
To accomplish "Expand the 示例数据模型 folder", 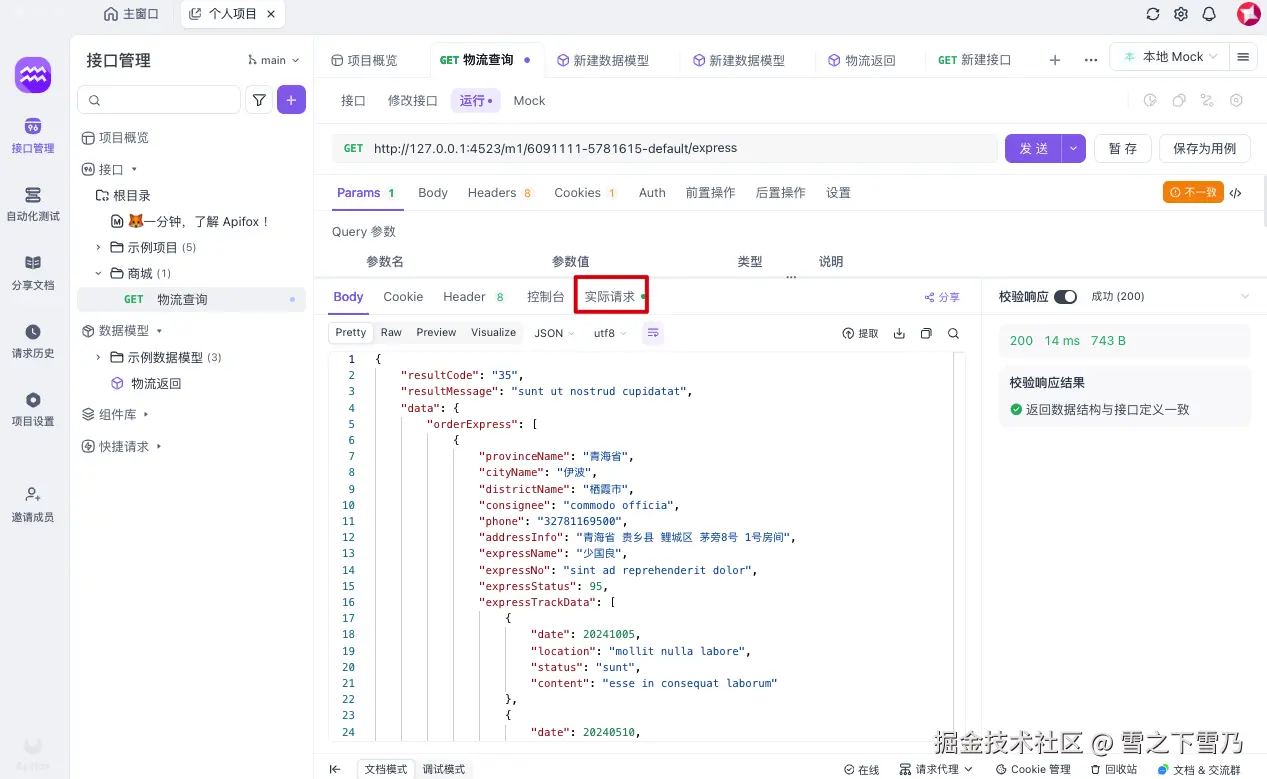I will pos(98,357).
